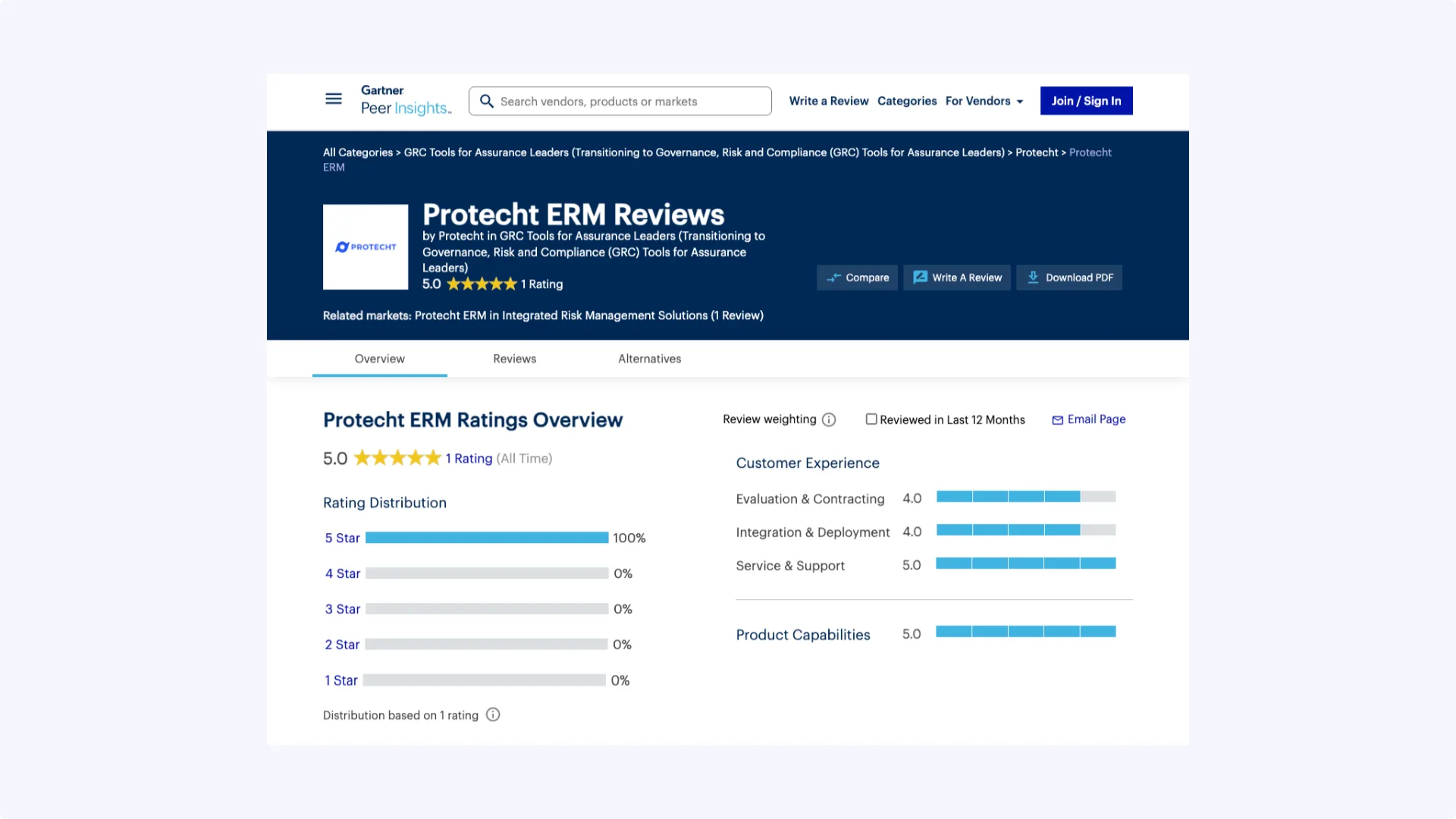The width and height of the screenshot is (1456, 819).
Task: Enable Reviewed in Last 12 Months checkbox
Action: pyautogui.click(x=871, y=419)
